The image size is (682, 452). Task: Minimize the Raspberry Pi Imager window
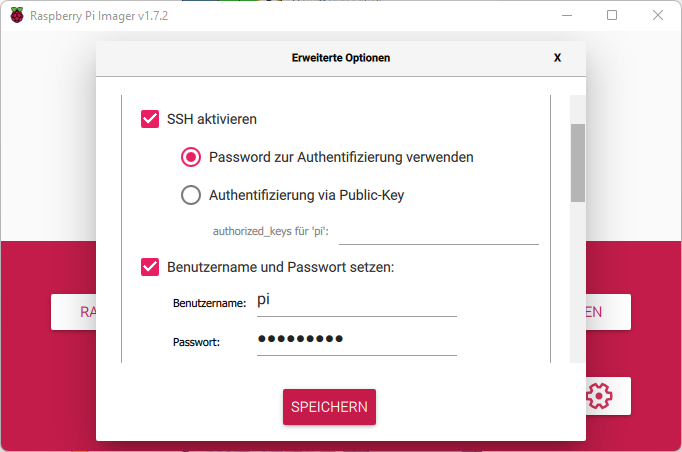point(564,15)
